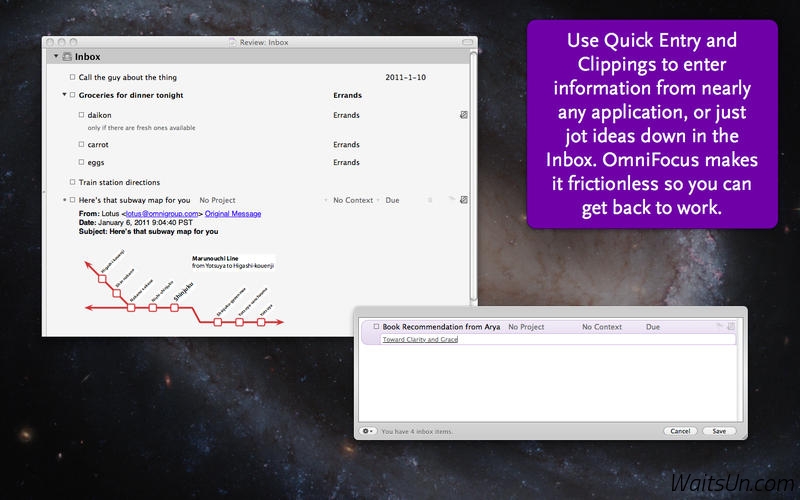The width and height of the screenshot is (800, 500).
Task: Click the Review window vertical scrollbar
Action: pos(473,176)
